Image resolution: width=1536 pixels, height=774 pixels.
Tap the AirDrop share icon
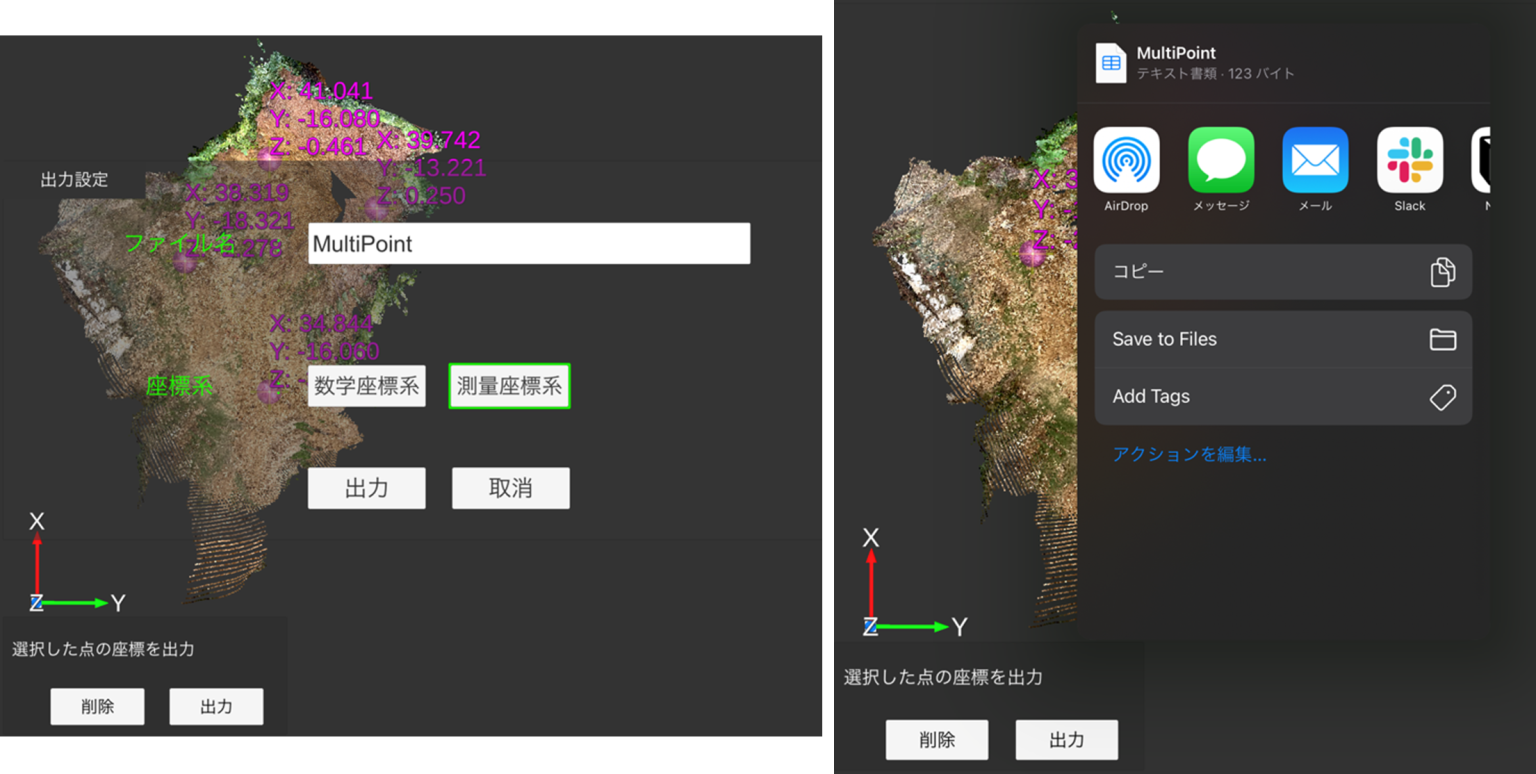(x=1126, y=160)
